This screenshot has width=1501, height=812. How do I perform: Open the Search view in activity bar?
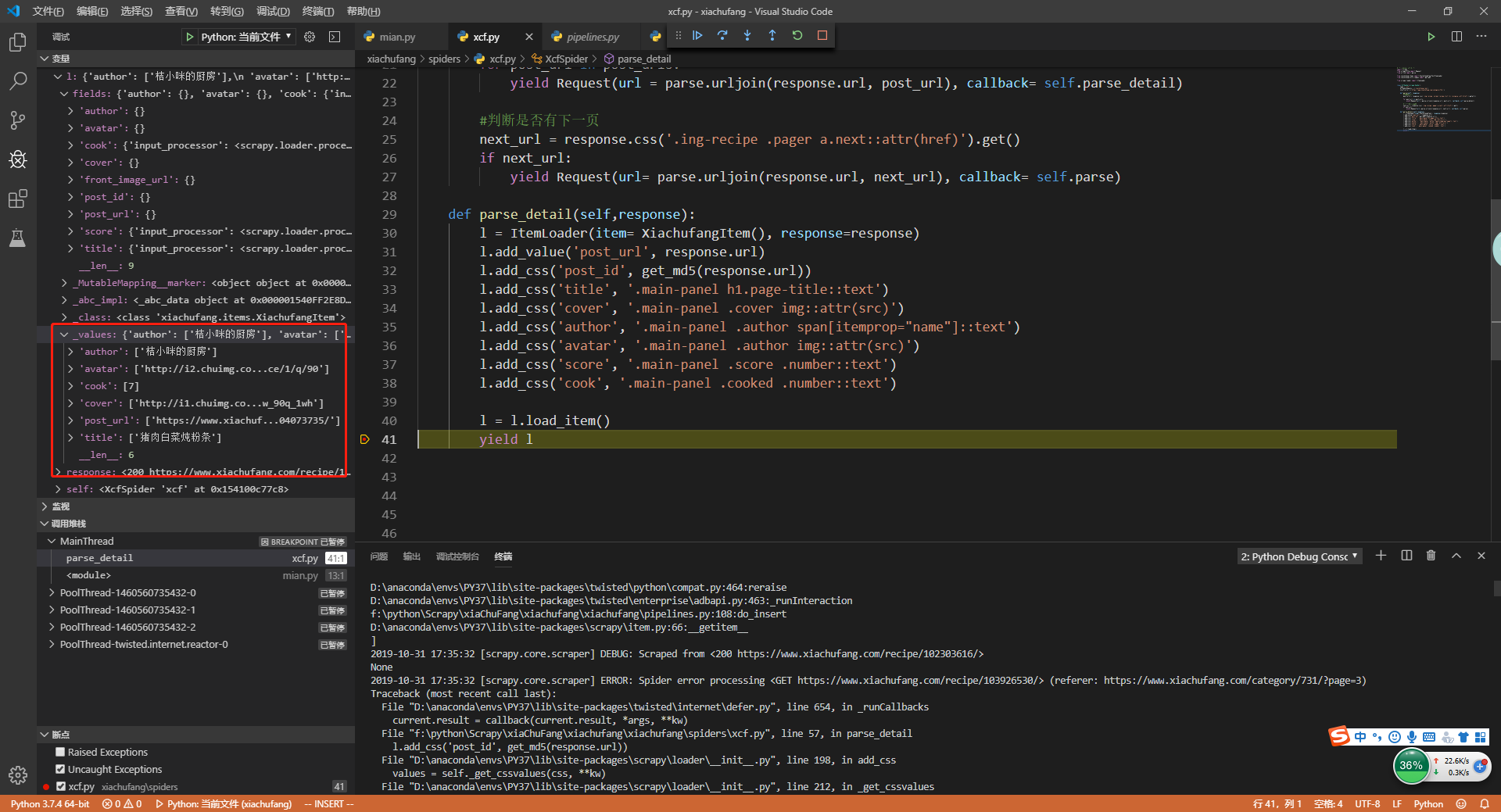tap(17, 81)
